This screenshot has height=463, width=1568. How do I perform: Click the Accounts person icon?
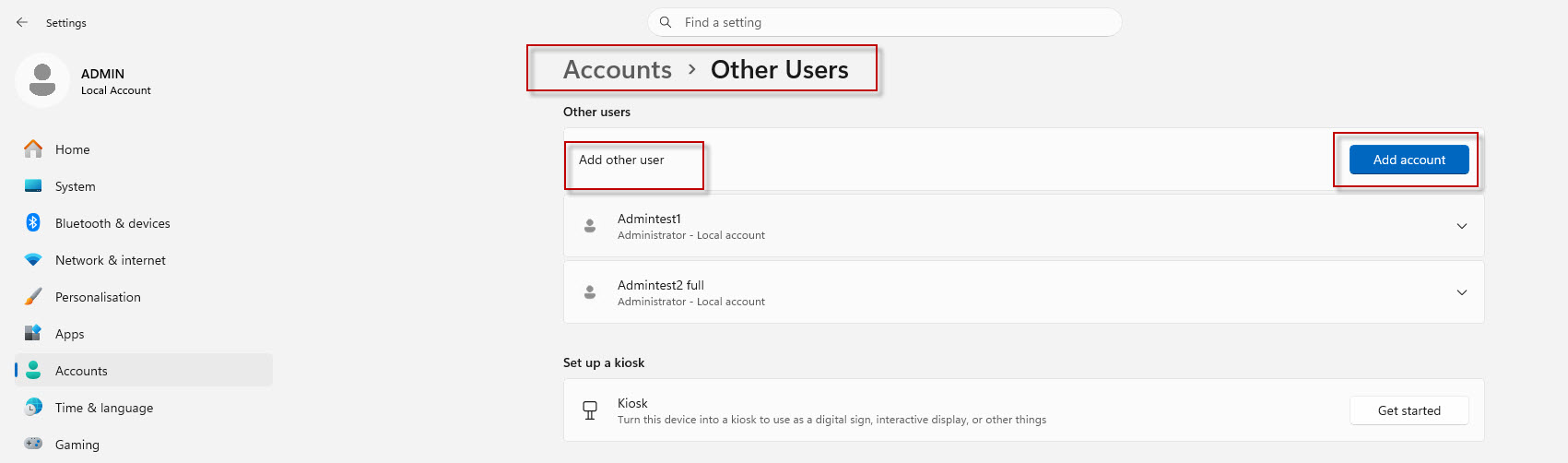pyautogui.click(x=33, y=370)
